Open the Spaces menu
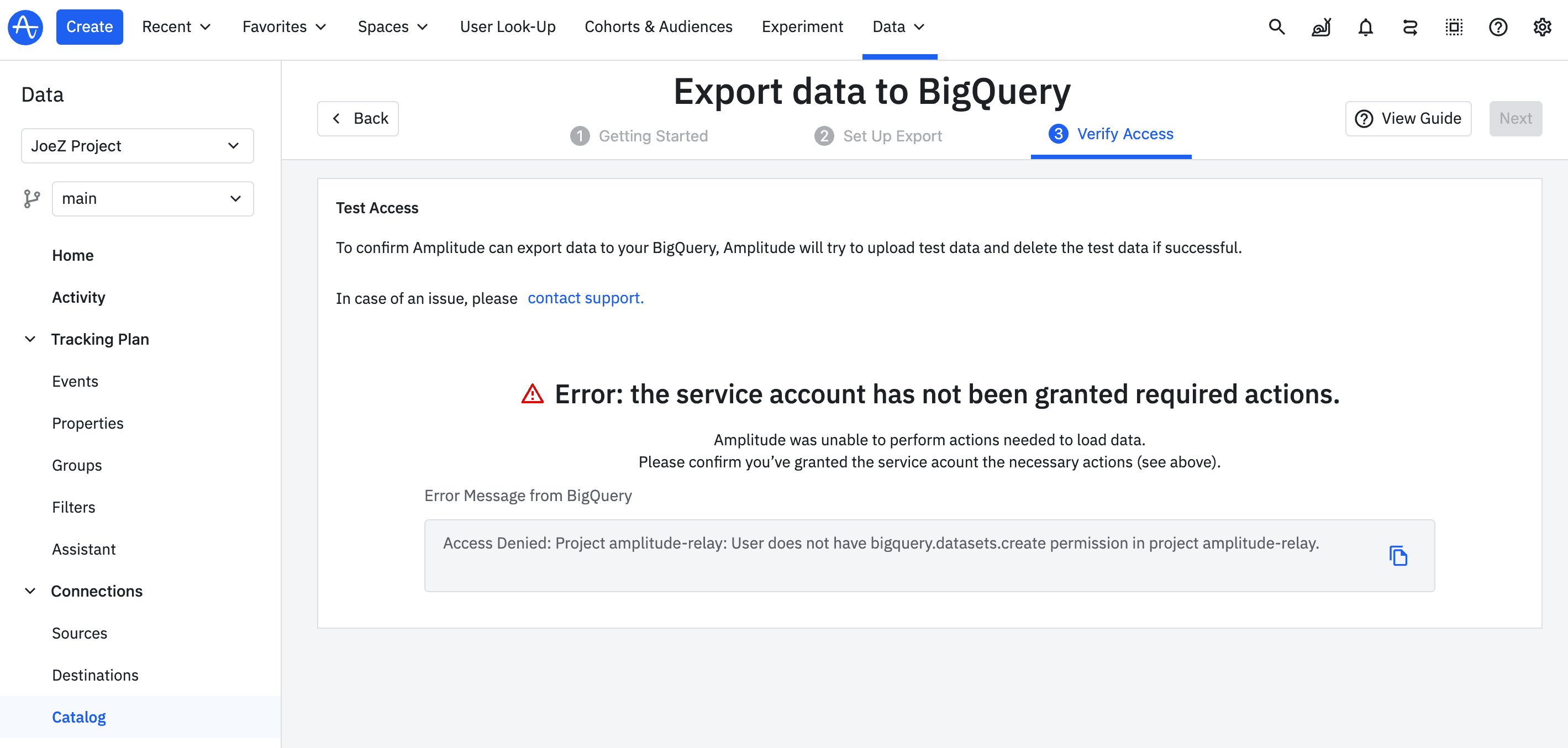 pos(393,27)
